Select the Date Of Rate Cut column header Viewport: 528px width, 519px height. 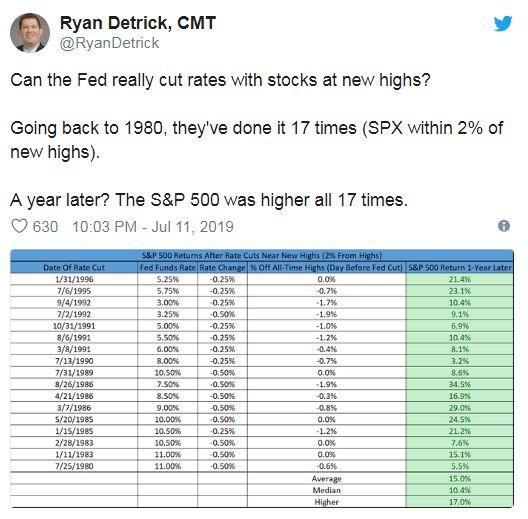tap(74, 268)
